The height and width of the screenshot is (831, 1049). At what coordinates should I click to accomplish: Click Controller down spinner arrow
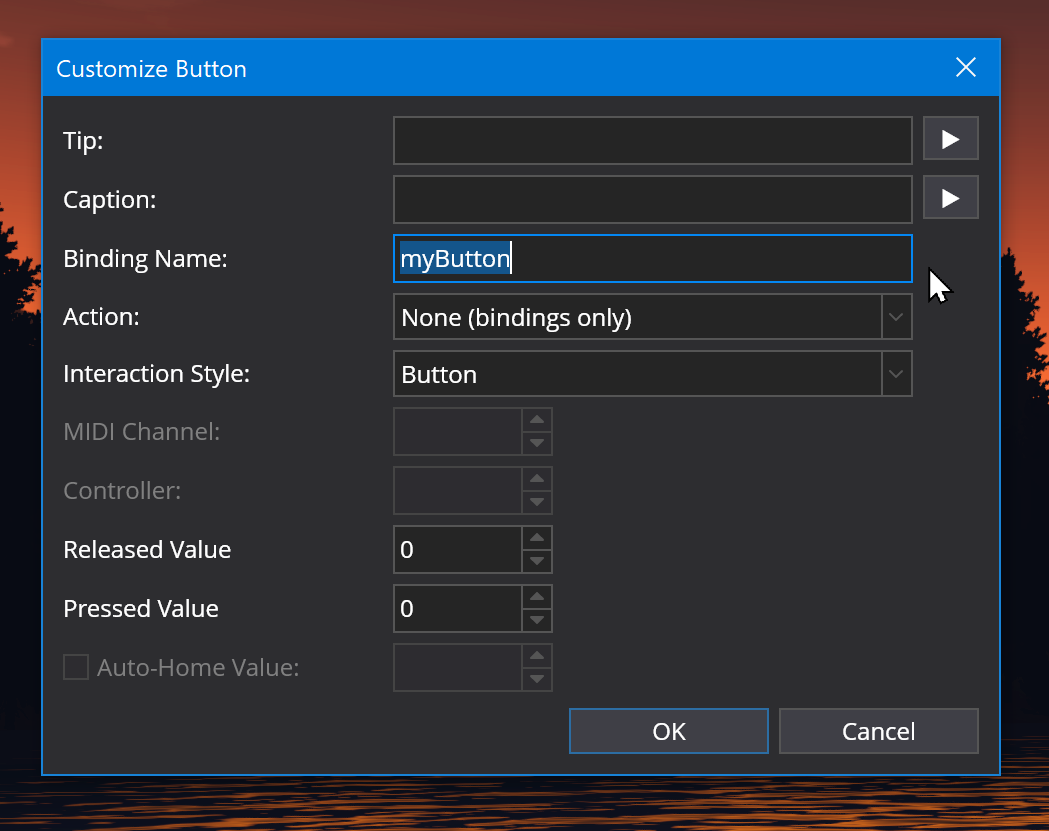[537, 502]
